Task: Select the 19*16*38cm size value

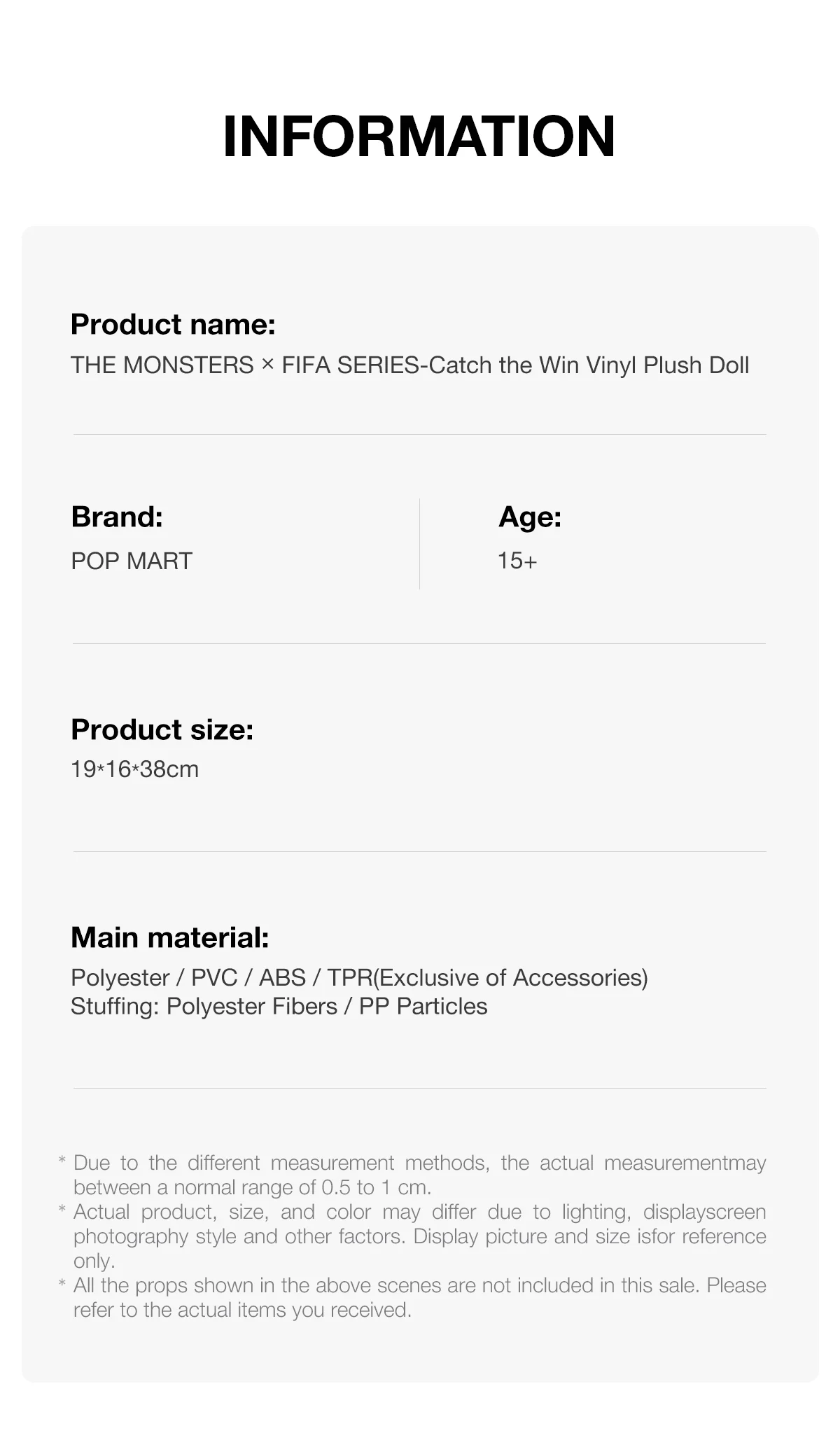Action: [134, 769]
